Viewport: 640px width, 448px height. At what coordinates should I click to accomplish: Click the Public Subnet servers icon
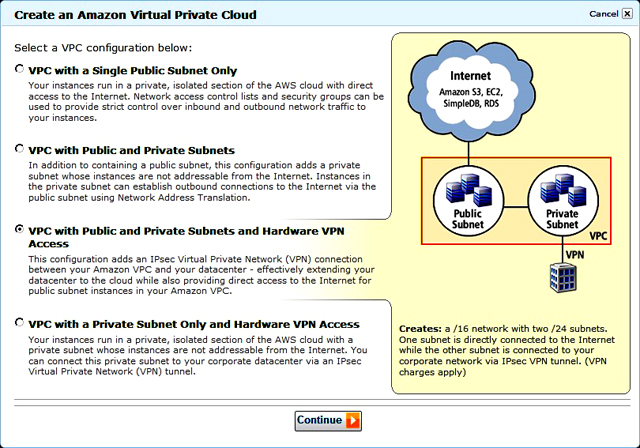point(469,189)
